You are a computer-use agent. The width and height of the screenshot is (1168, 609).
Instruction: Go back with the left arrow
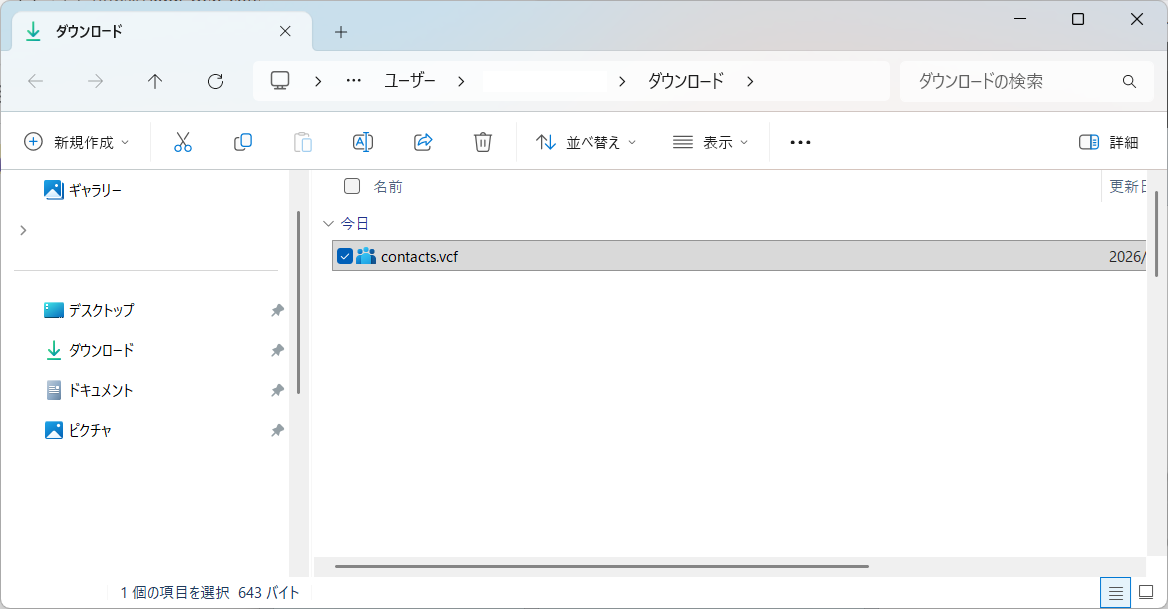[35, 81]
